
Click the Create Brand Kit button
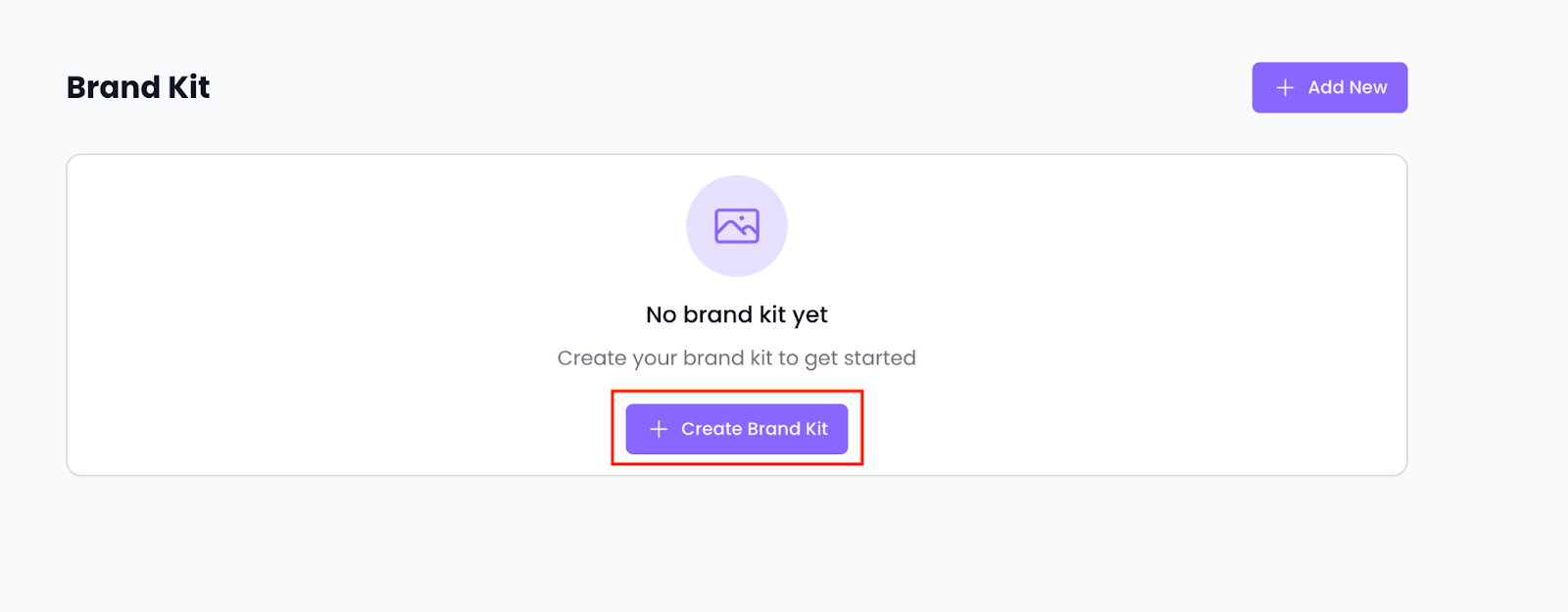[737, 429]
